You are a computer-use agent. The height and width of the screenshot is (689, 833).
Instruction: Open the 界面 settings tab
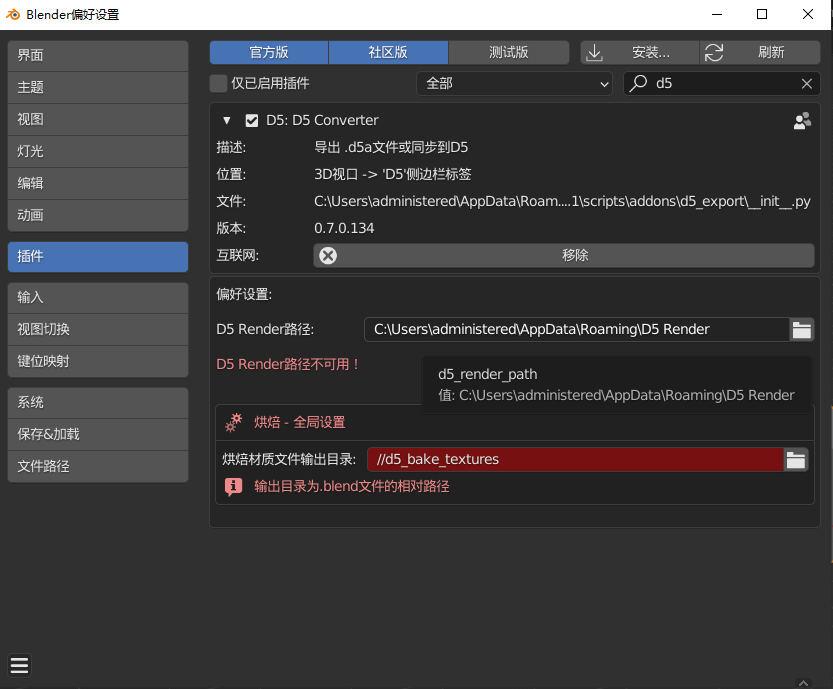click(98, 55)
